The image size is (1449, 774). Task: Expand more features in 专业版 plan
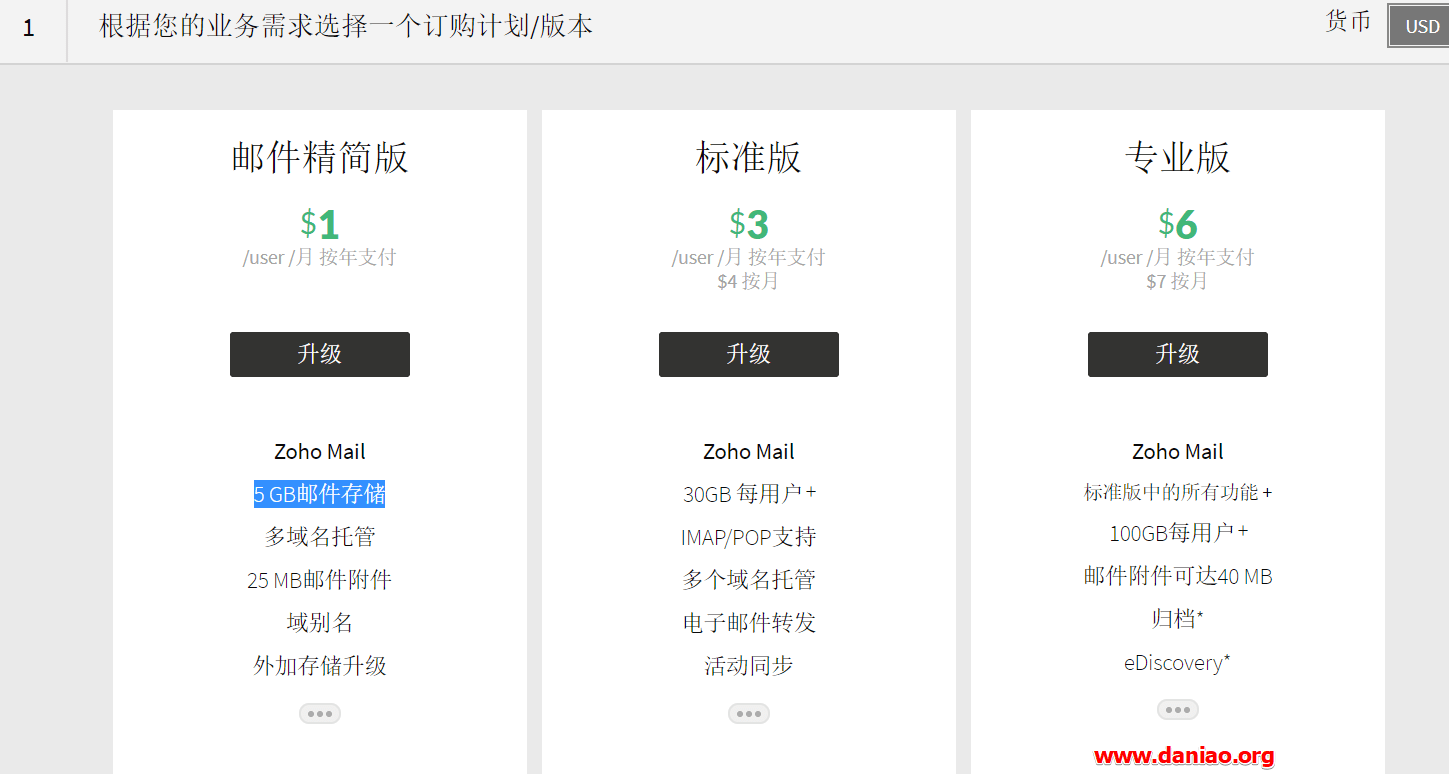[x=1178, y=709]
